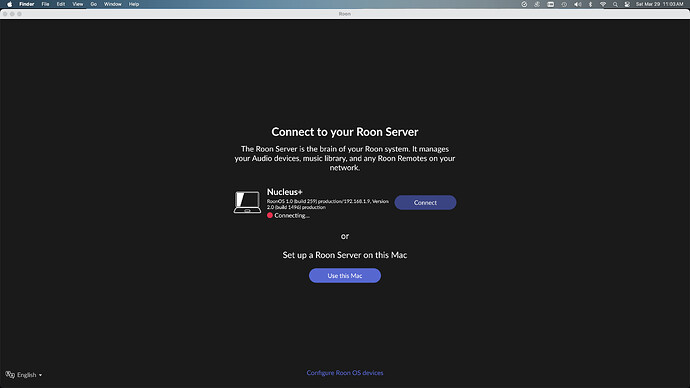Open the Edit menu
This screenshot has height=388, width=690.
pos(61,4)
